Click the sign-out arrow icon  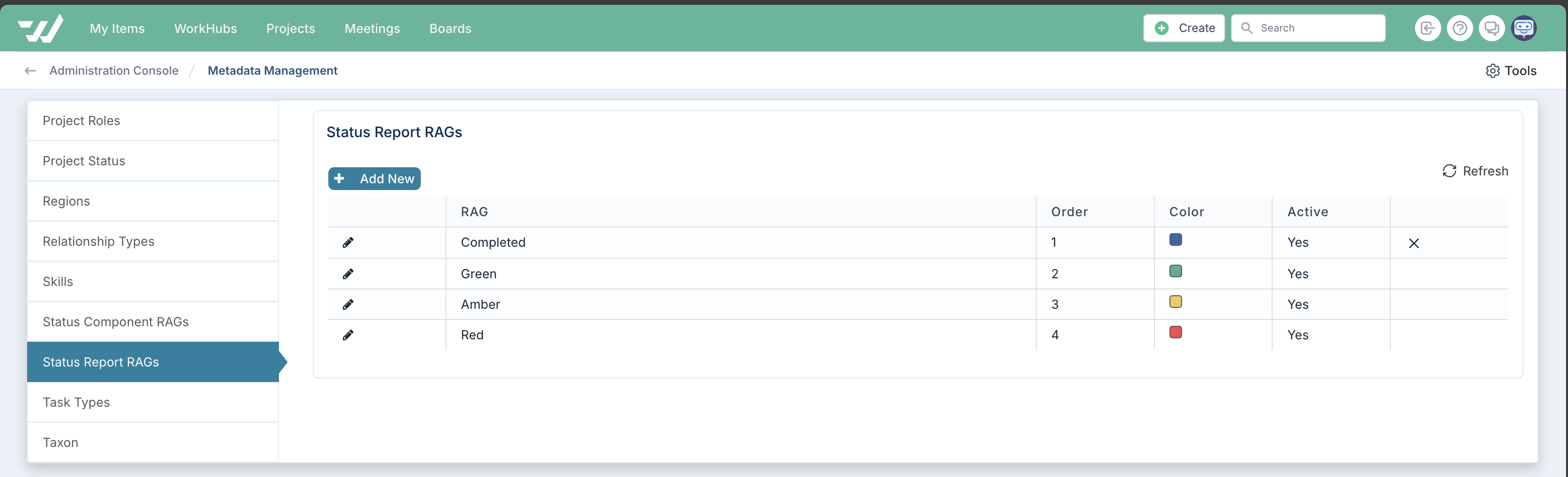pyautogui.click(x=1428, y=28)
